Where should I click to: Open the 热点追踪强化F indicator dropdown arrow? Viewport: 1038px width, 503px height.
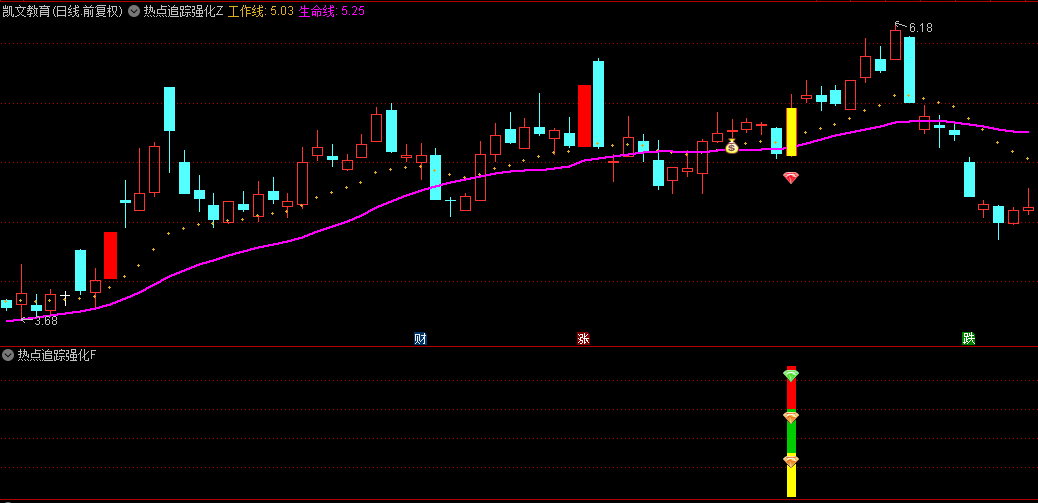(8, 355)
